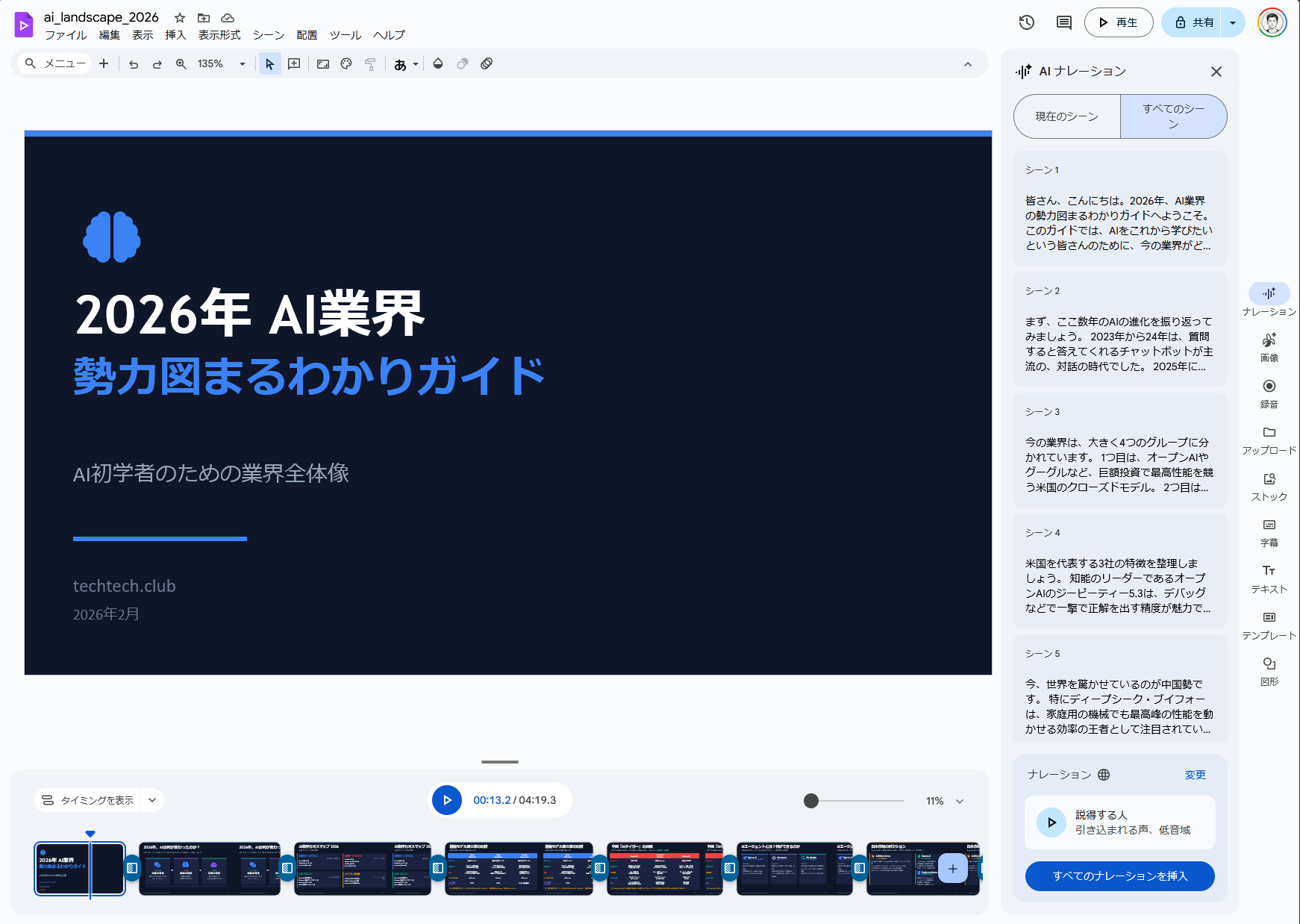The width and height of the screenshot is (1300, 924).
Task: Expand the タイミングを表示 dropdown
Action: point(151,799)
